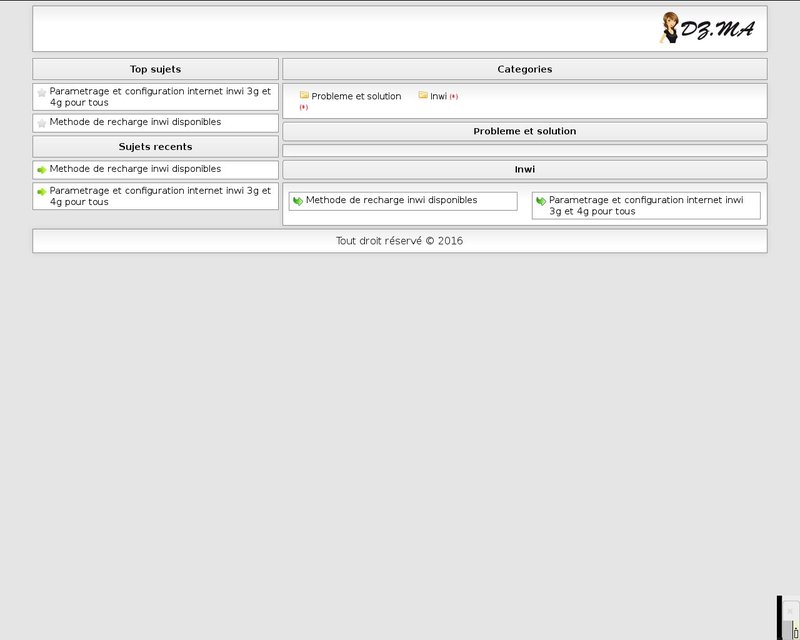
Task: Click green arrow beside Methode de recharge in Sujets recents
Action: 42,170
